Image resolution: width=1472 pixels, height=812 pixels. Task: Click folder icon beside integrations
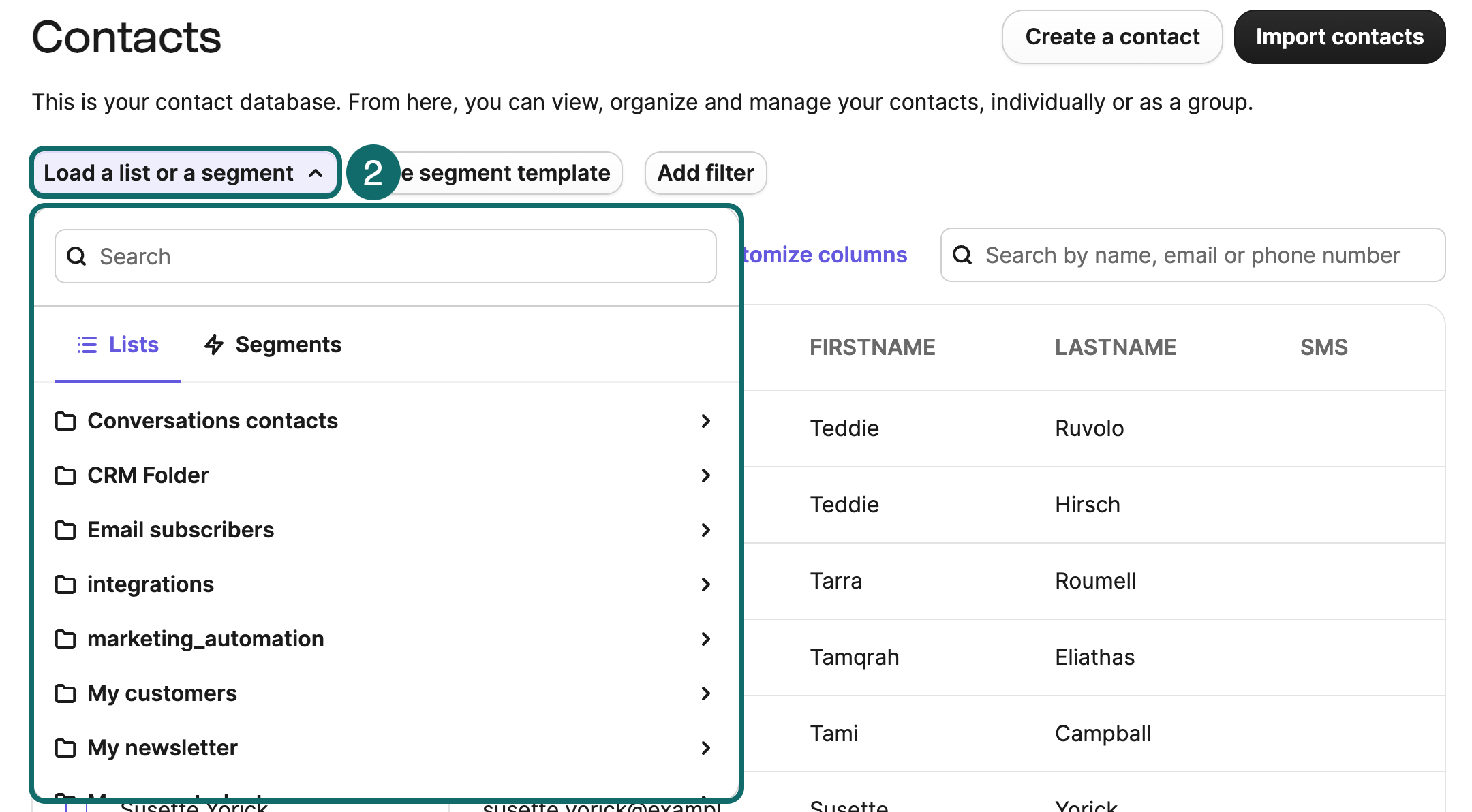coord(65,584)
